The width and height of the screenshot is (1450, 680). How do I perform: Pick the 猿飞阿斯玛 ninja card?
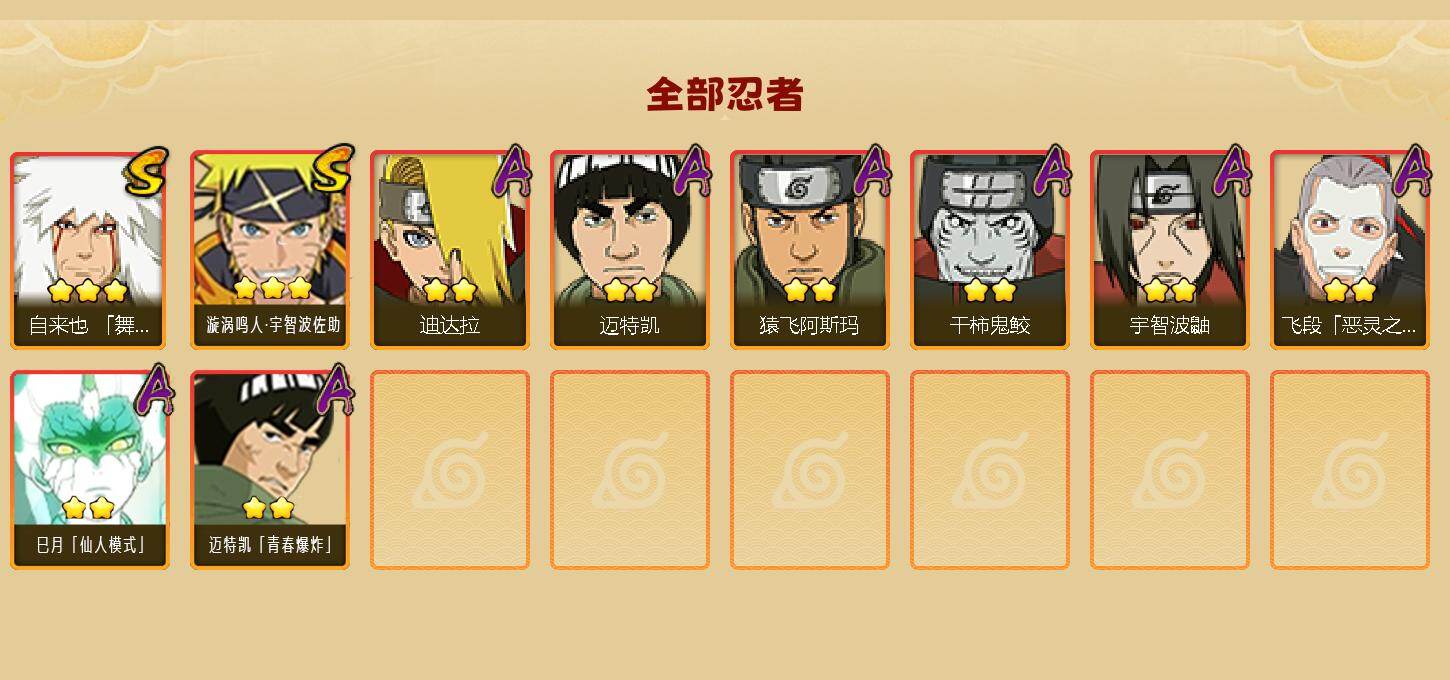point(810,250)
